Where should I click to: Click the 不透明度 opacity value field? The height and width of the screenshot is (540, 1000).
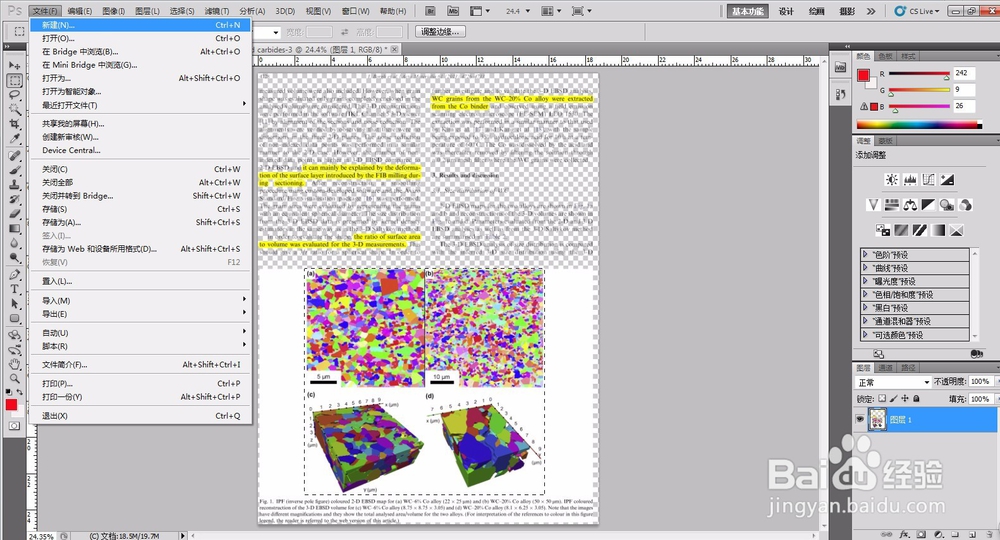click(x=980, y=381)
